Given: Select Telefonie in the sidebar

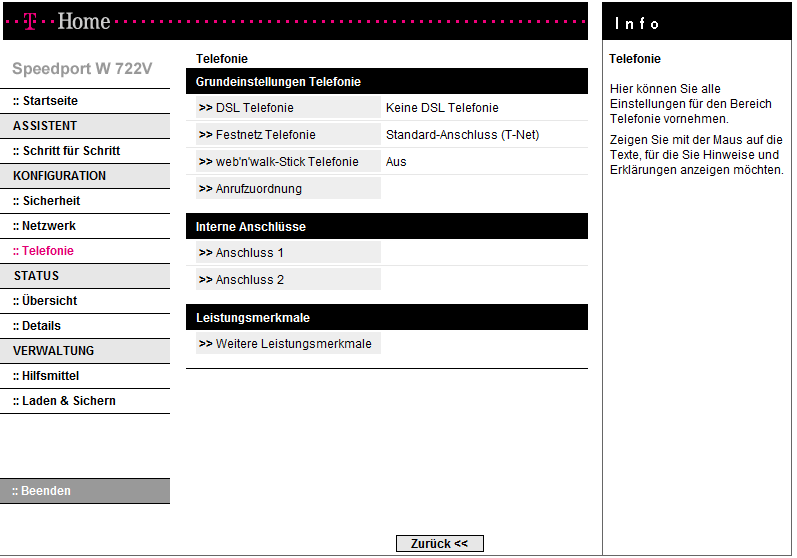Looking at the screenshot, I should point(43,251).
